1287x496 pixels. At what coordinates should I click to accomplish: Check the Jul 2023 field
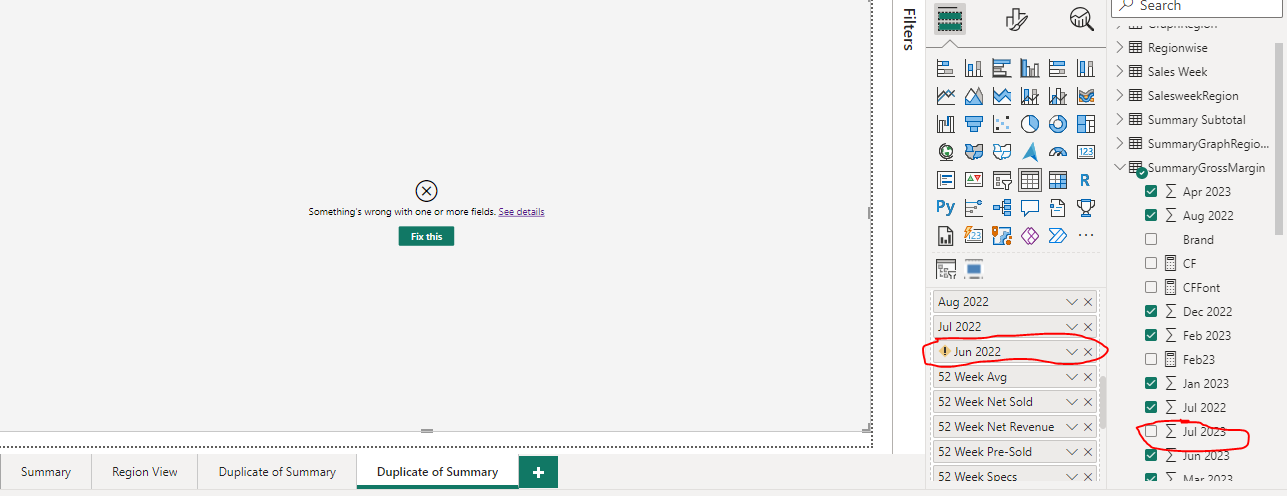pos(1151,431)
